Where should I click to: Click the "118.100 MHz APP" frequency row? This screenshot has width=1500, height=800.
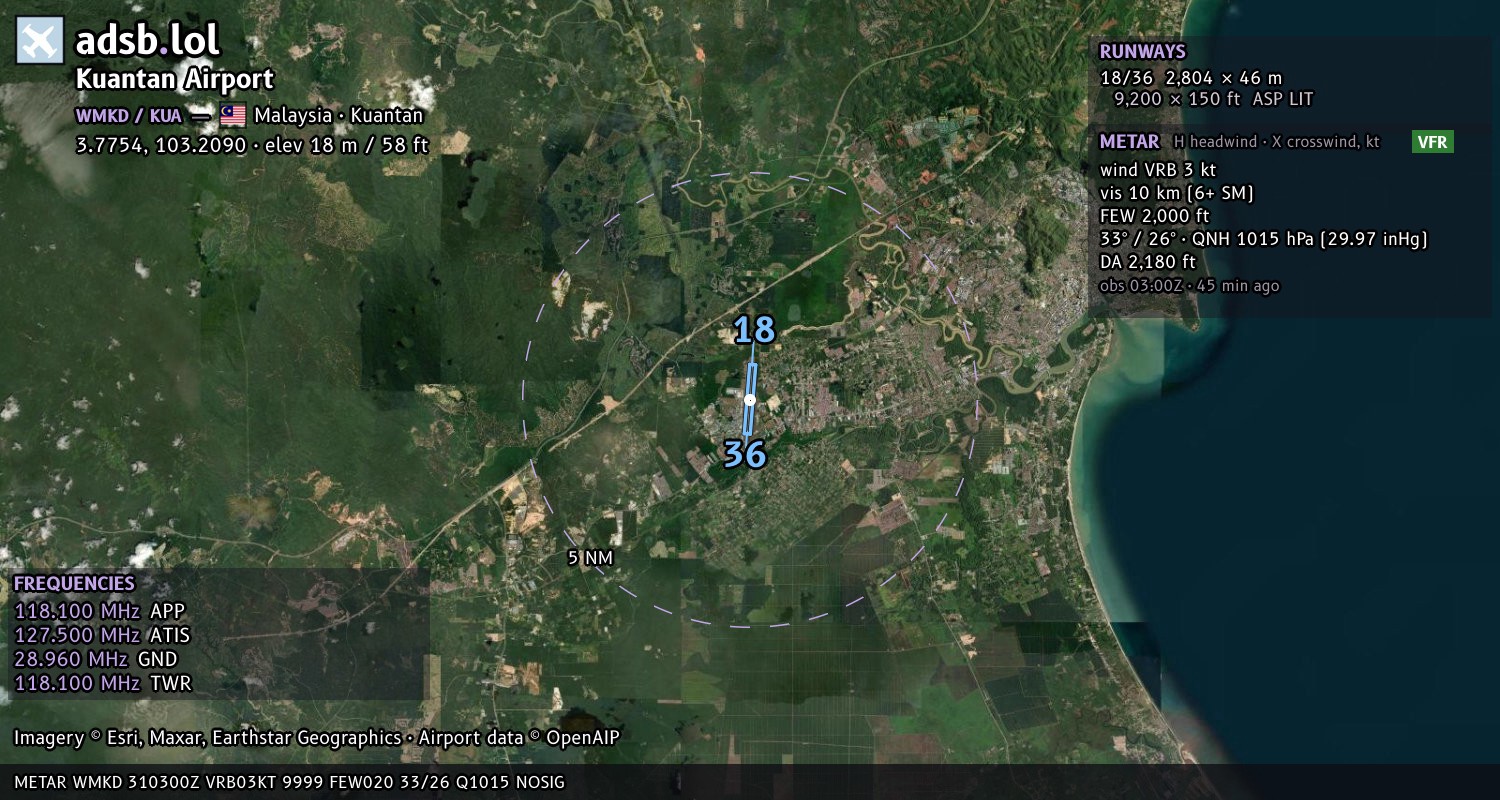100,611
